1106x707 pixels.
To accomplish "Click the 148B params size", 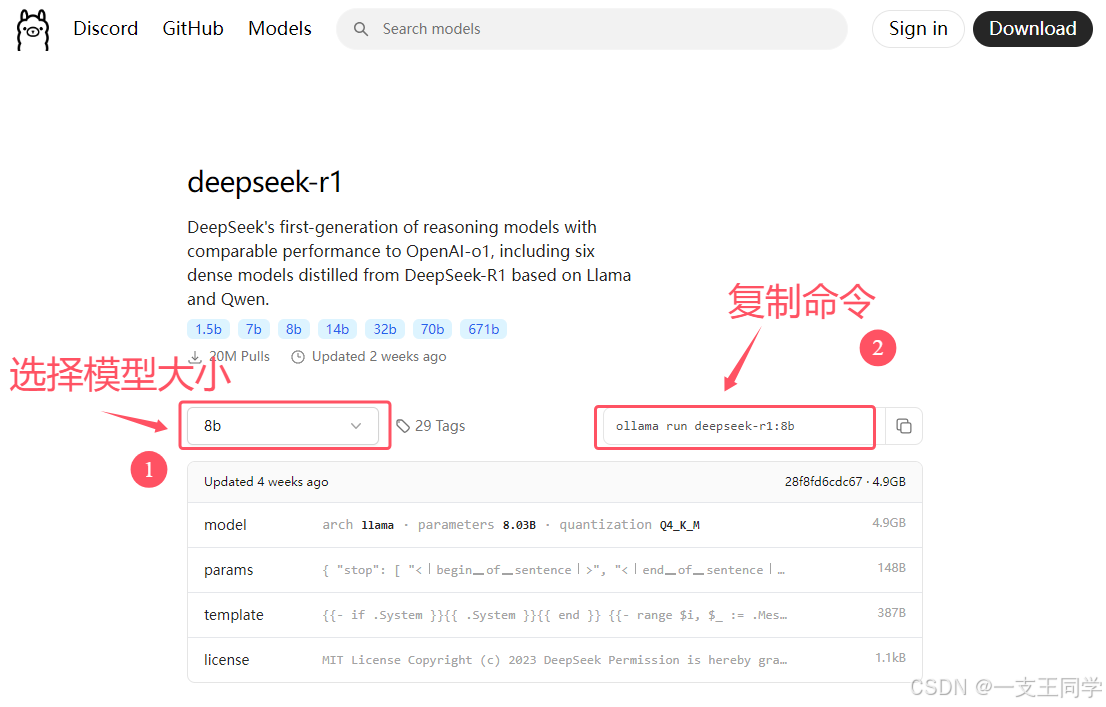I will pyautogui.click(x=892, y=568).
